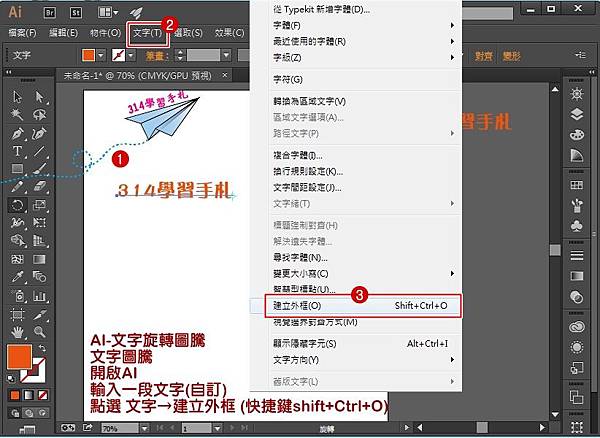Expand the stroke weight dropdown
The height and width of the screenshot is (438, 600).
pyautogui.click(x=227, y=56)
